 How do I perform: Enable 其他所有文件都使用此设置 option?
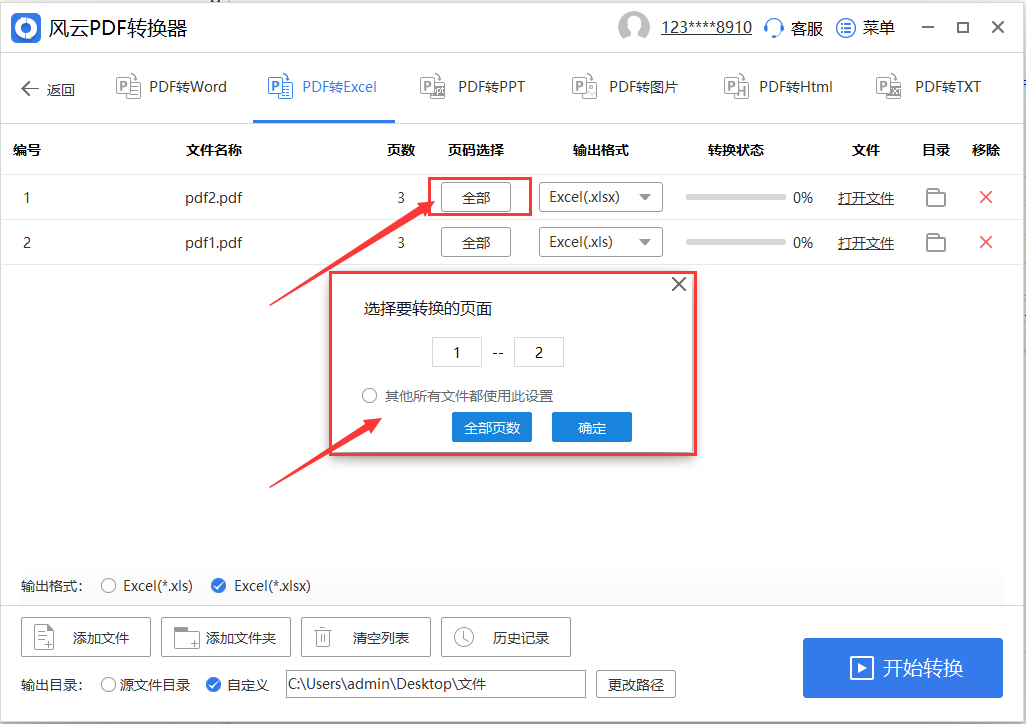370,396
